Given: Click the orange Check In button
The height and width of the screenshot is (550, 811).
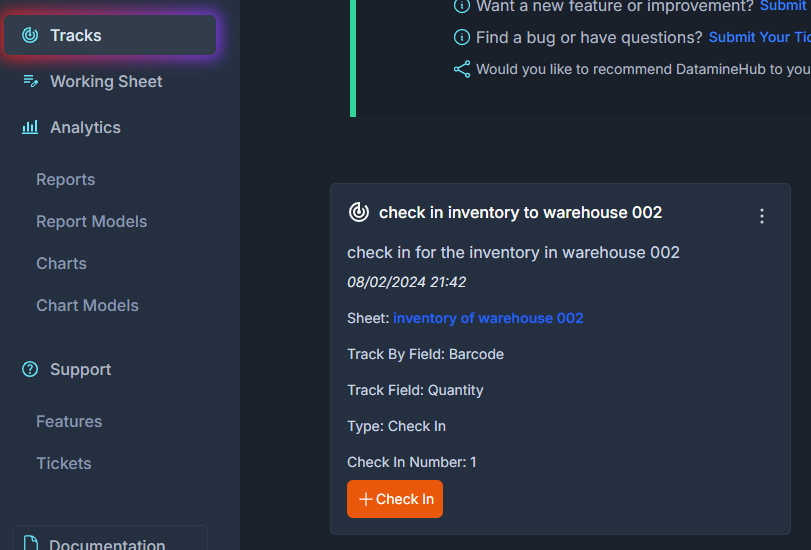Looking at the screenshot, I should pos(395,499).
